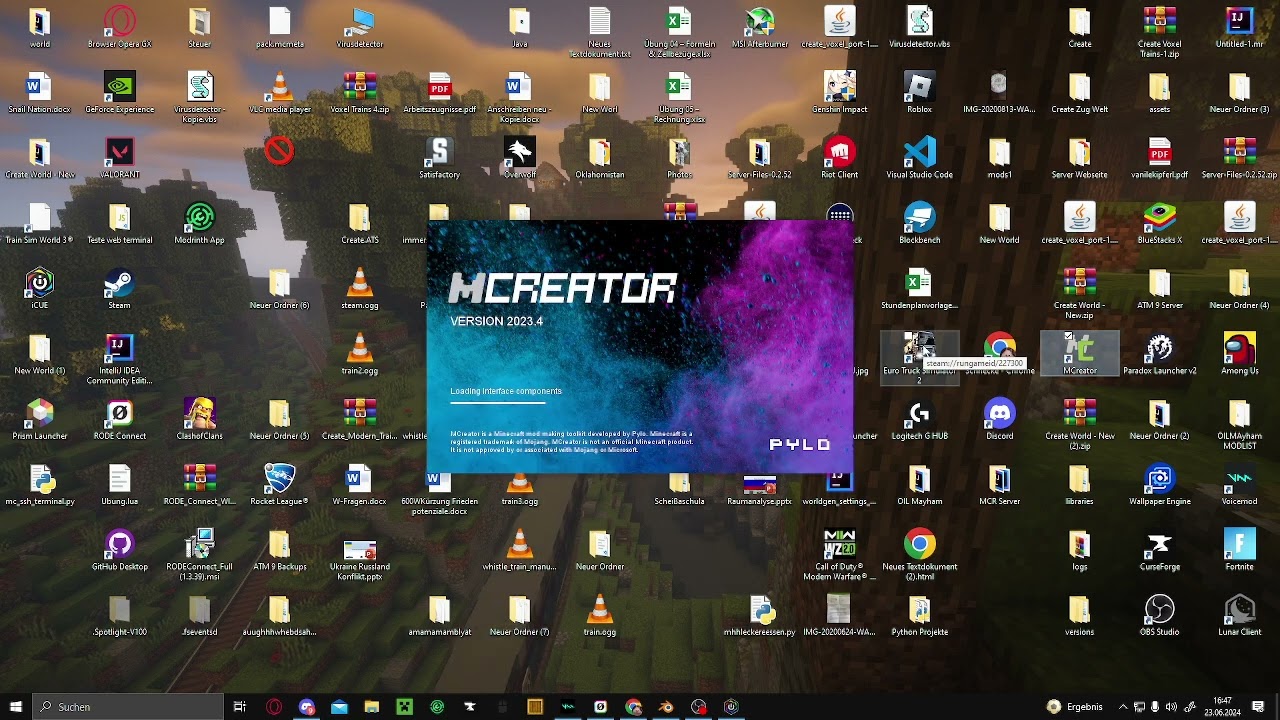This screenshot has height=720, width=1280.
Task: Select the Voicemod desktop icon
Action: point(1239,485)
